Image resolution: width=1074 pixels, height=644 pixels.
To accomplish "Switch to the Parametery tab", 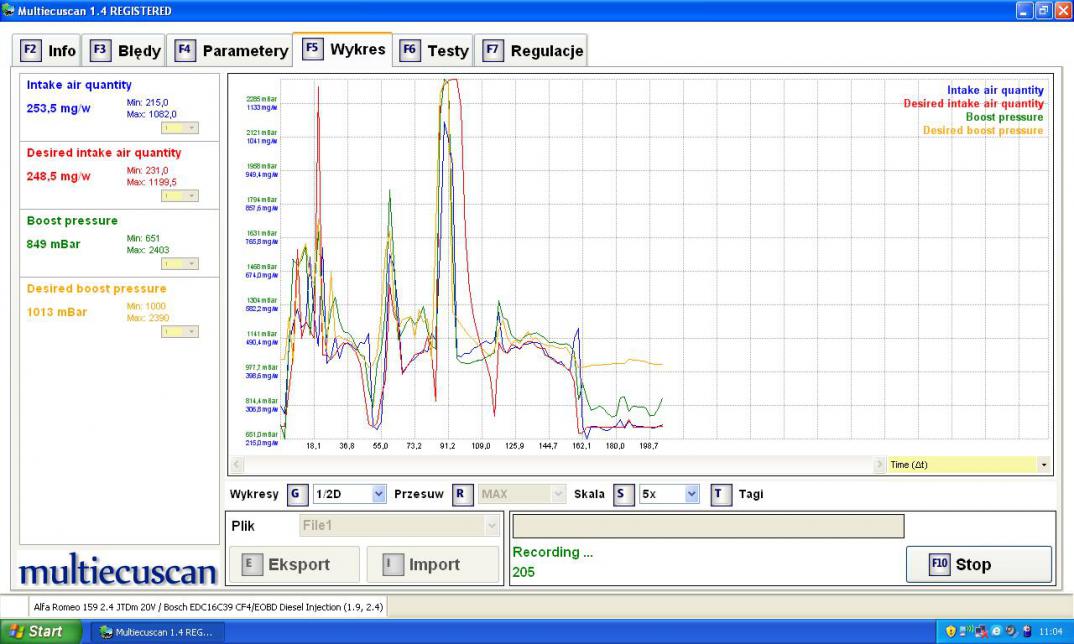I will click(x=231, y=51).
